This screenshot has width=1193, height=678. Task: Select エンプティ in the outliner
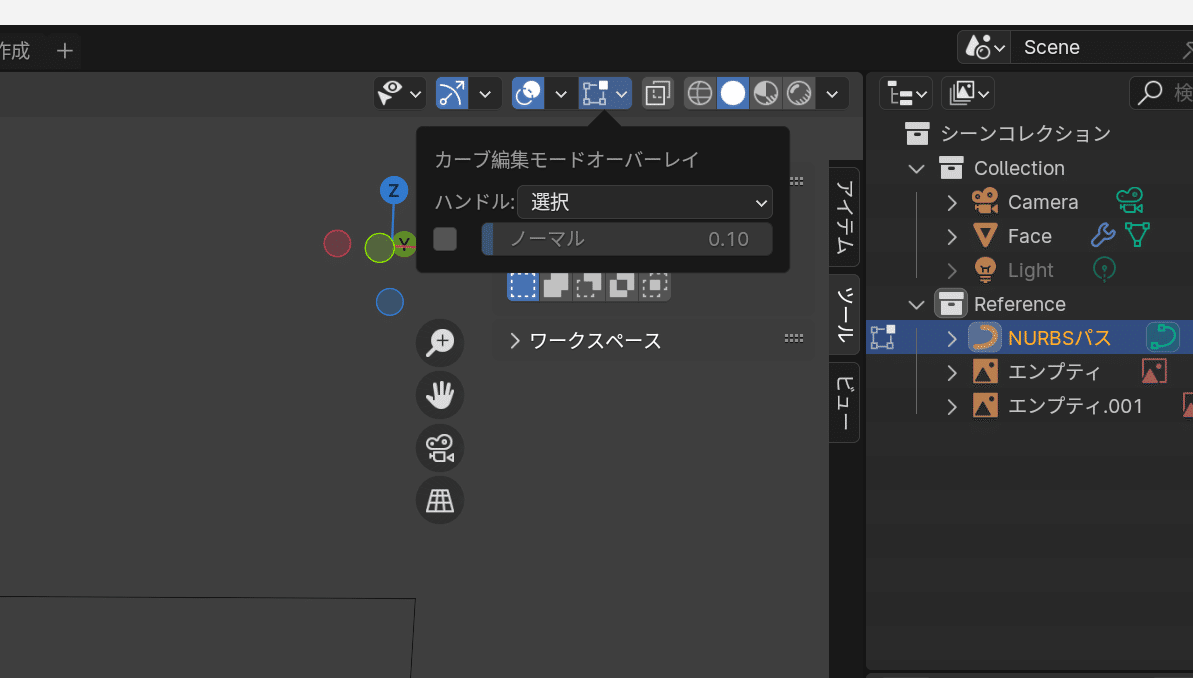(x=1054, y=372)
